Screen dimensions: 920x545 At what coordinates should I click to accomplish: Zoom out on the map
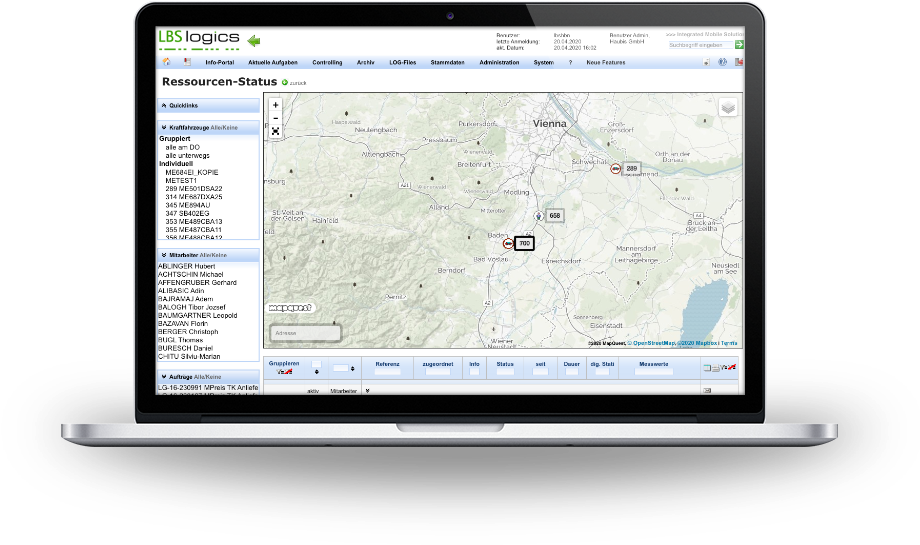[x=275, y=118]
